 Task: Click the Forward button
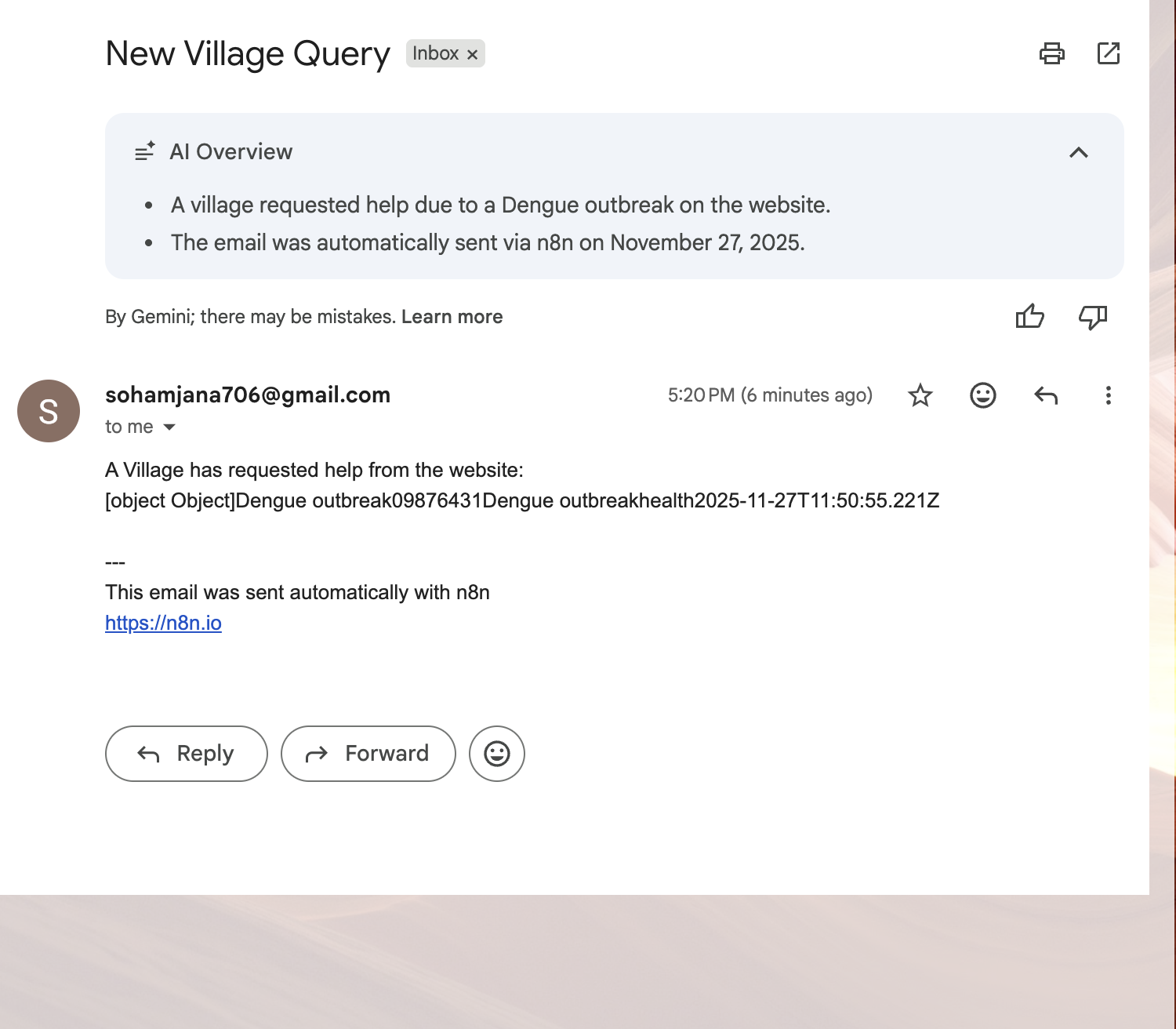point(368,754)
